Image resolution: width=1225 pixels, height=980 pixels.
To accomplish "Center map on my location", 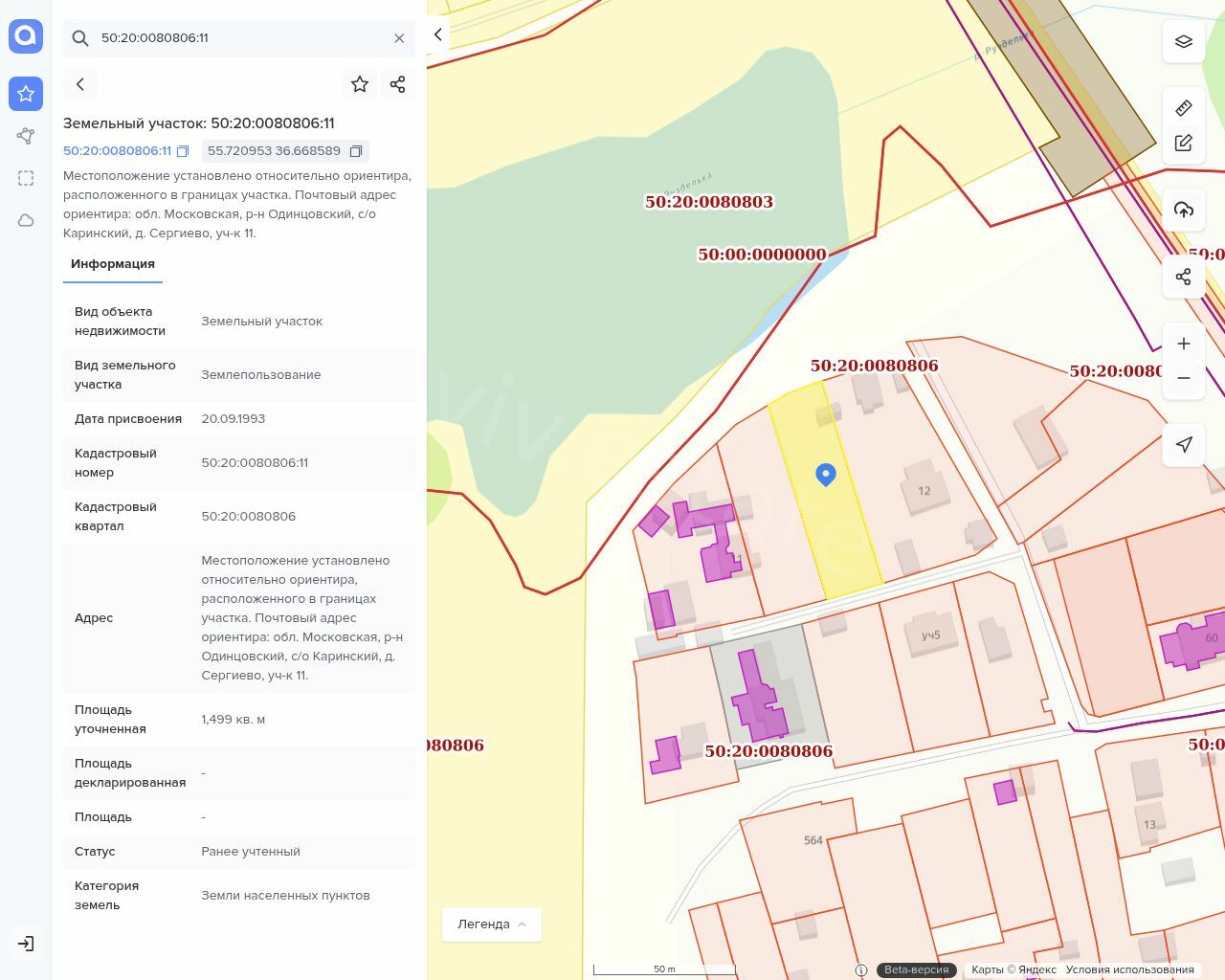I will click(x=1184, y=444).
